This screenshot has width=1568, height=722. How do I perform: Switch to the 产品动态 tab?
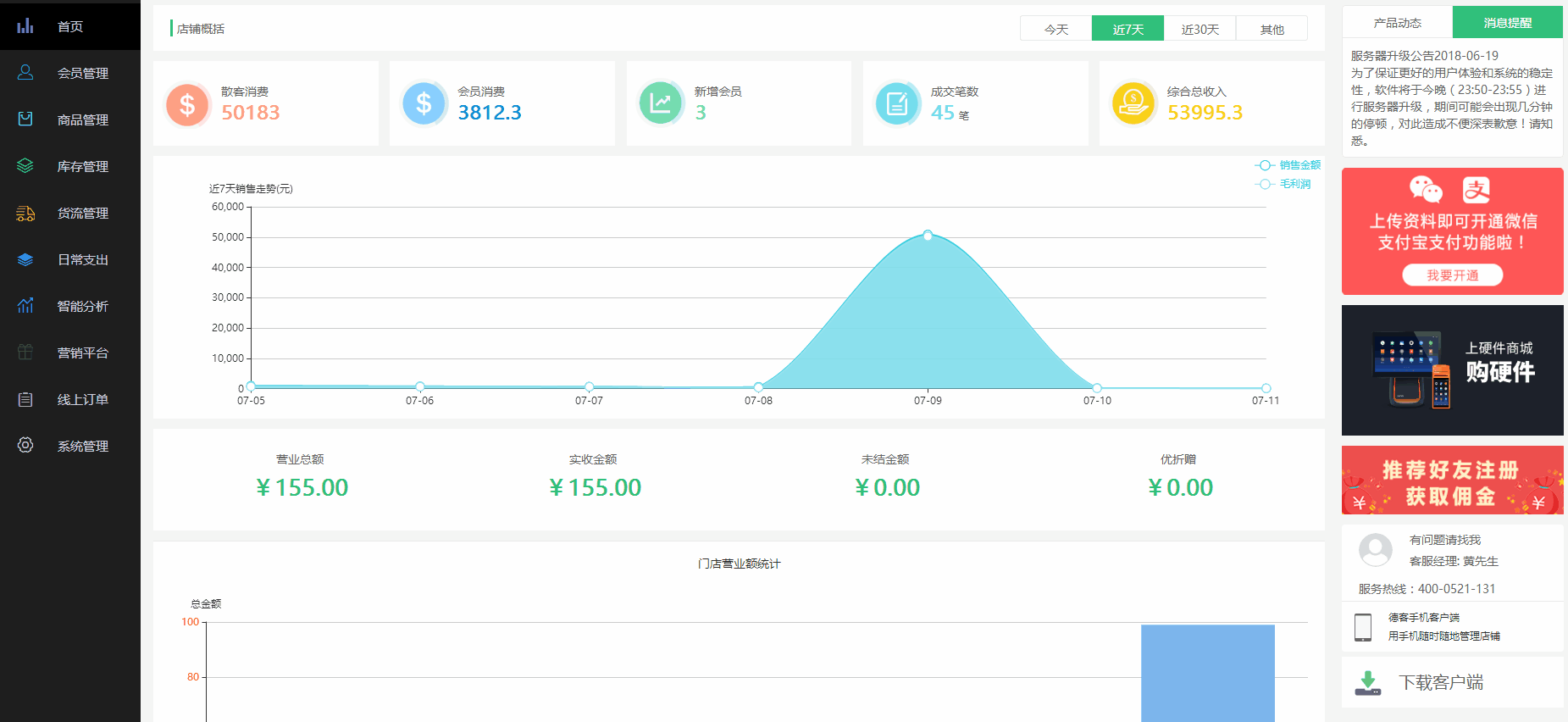point(1397,23)
